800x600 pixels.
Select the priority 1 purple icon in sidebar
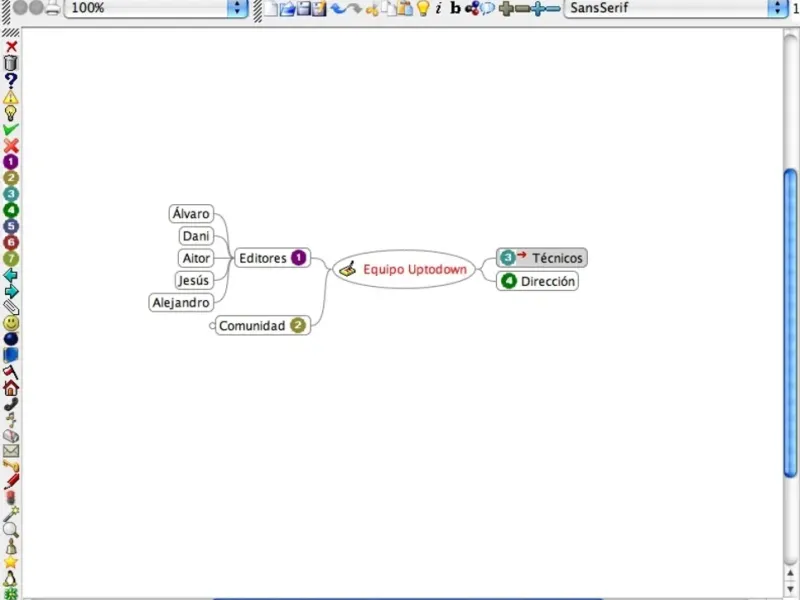[11, 162]
